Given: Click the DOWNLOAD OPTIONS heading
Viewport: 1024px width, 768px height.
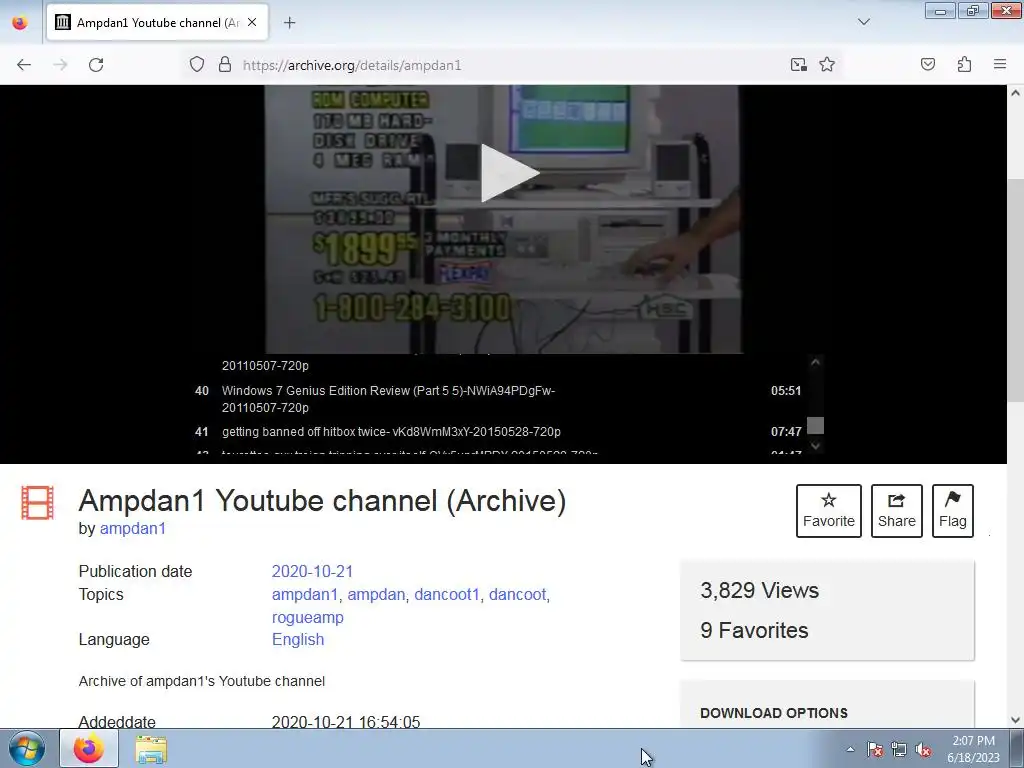Looking at the screenshot, I should [774, 713].
